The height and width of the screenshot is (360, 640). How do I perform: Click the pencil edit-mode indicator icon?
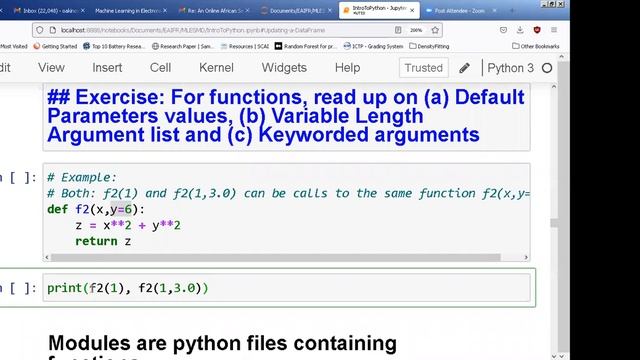(464, 68)
